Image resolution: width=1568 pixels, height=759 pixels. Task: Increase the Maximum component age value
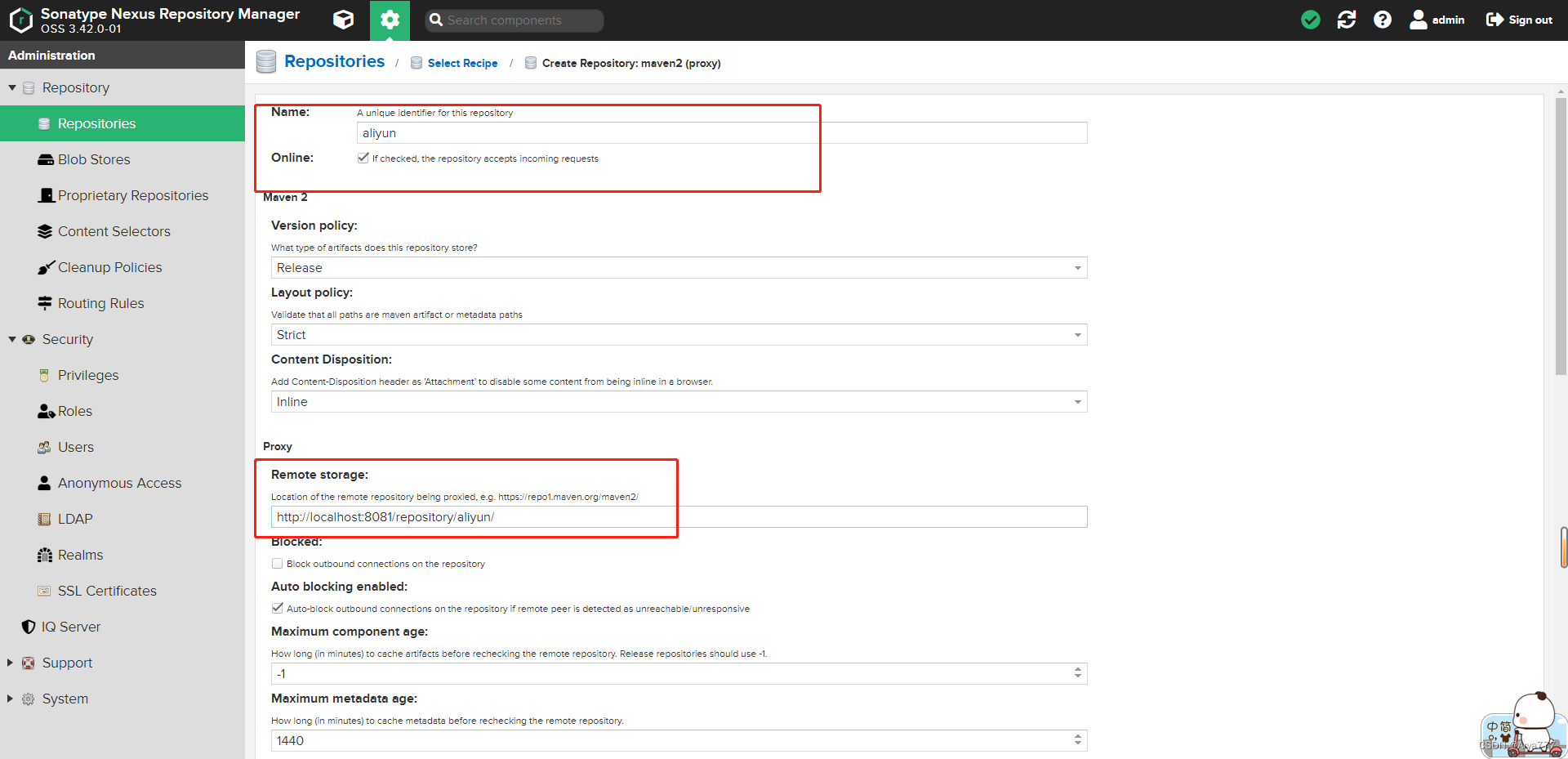pyautogui.click(x=1078, y=669)
